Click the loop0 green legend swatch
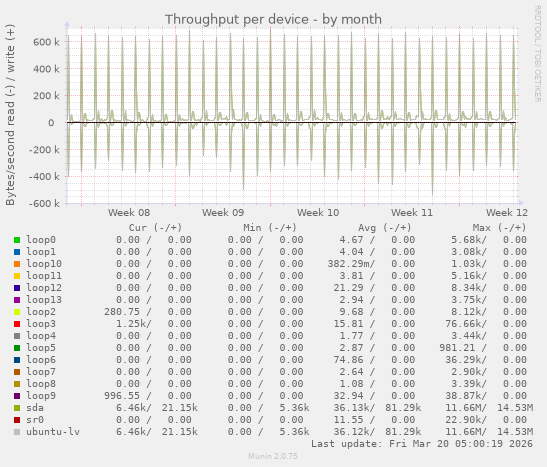The image size is (547, 467). tap(17, 240)
